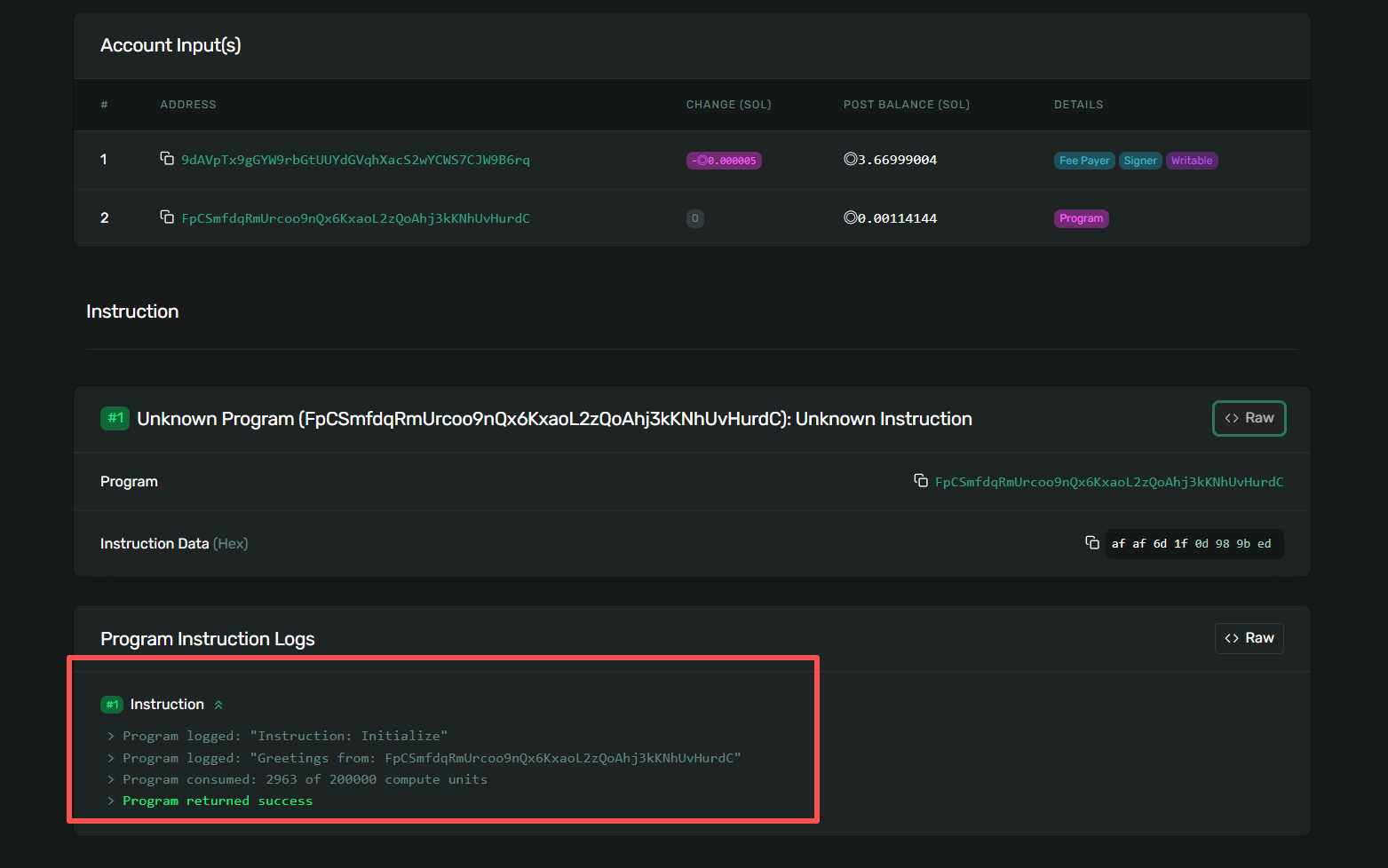Click log line consumed 2963 compute units

tap(305, 779)
